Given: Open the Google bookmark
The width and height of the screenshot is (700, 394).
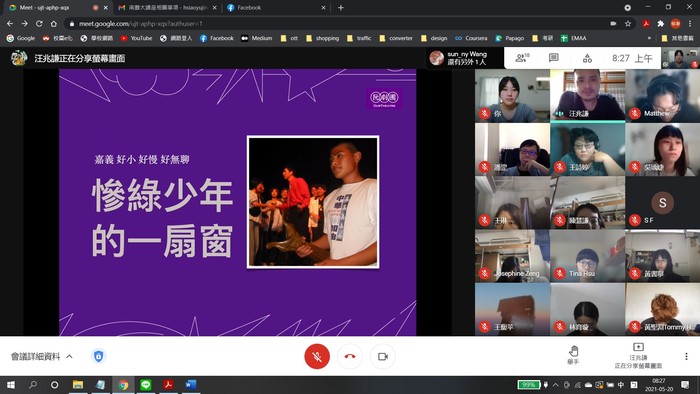Looking at the screenshot, I should [21, 38].
